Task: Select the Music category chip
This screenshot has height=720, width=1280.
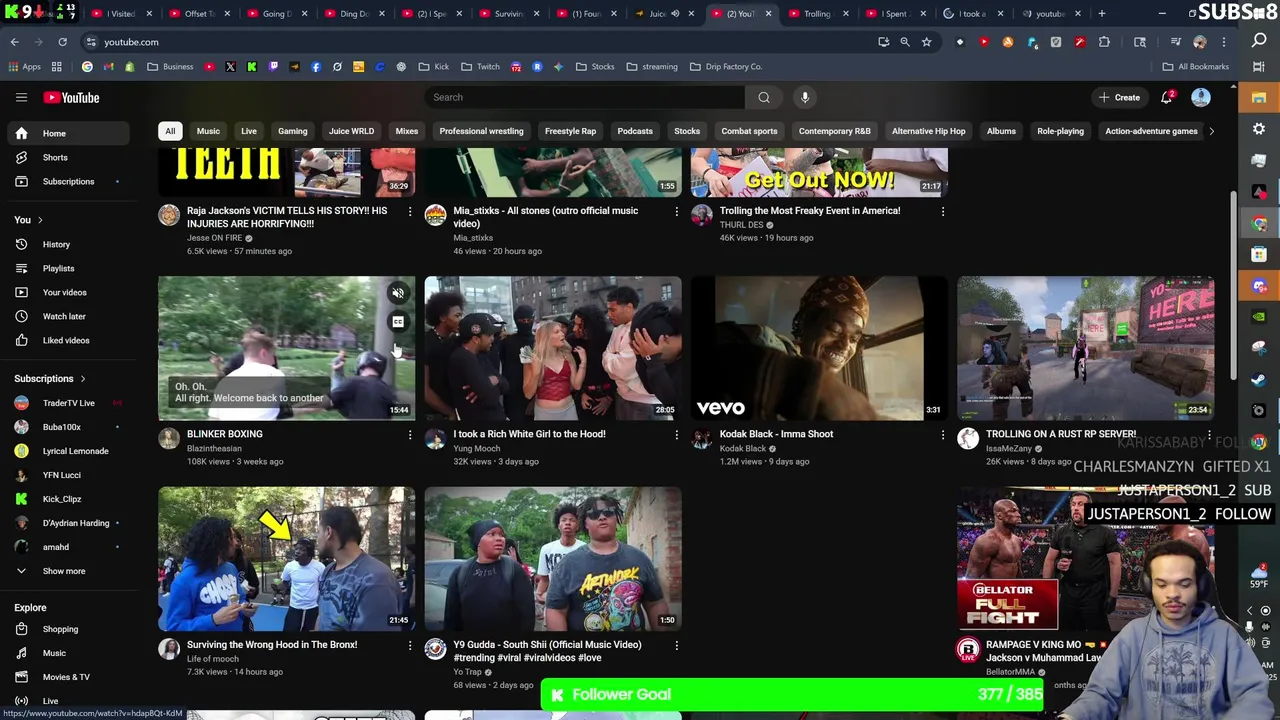Action: tap(208, 131)
